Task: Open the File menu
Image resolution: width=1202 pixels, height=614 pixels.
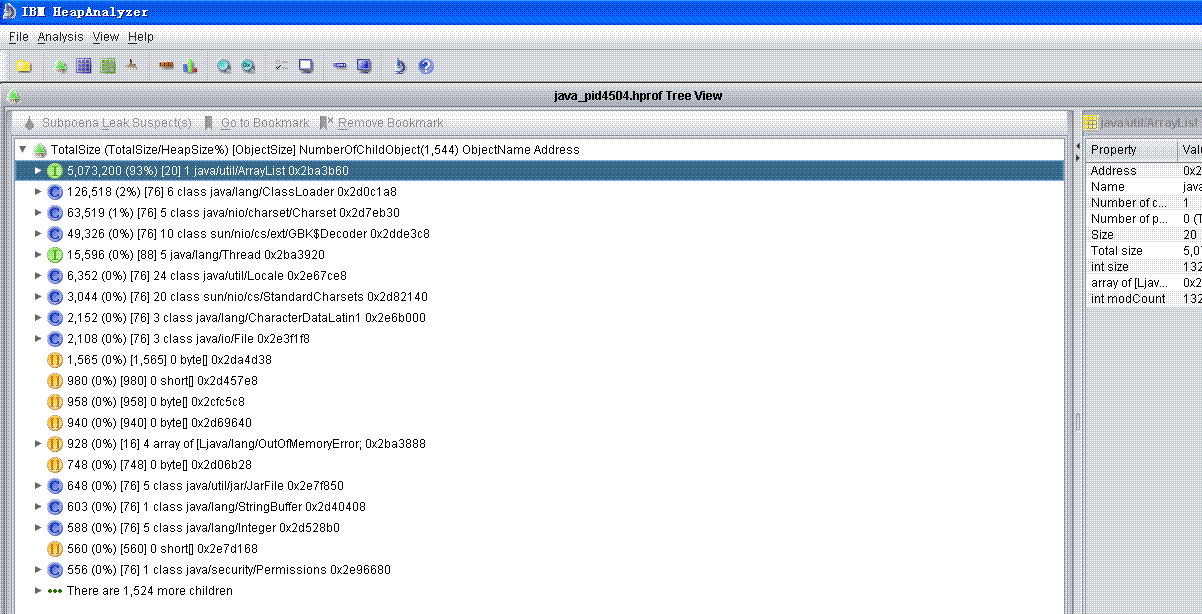Action: pos(19,37)
